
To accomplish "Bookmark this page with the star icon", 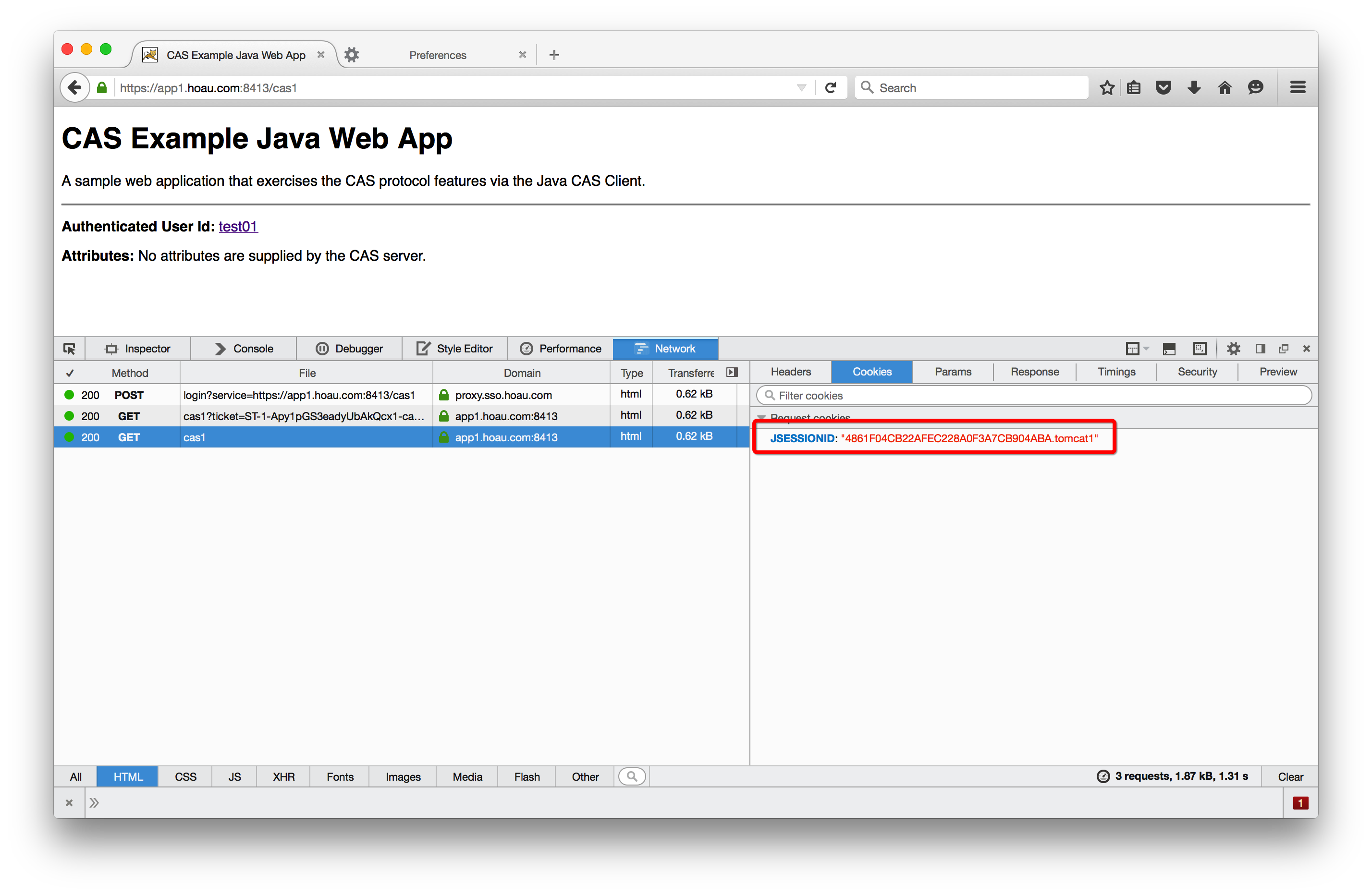I will click(x=1106, y=87).
